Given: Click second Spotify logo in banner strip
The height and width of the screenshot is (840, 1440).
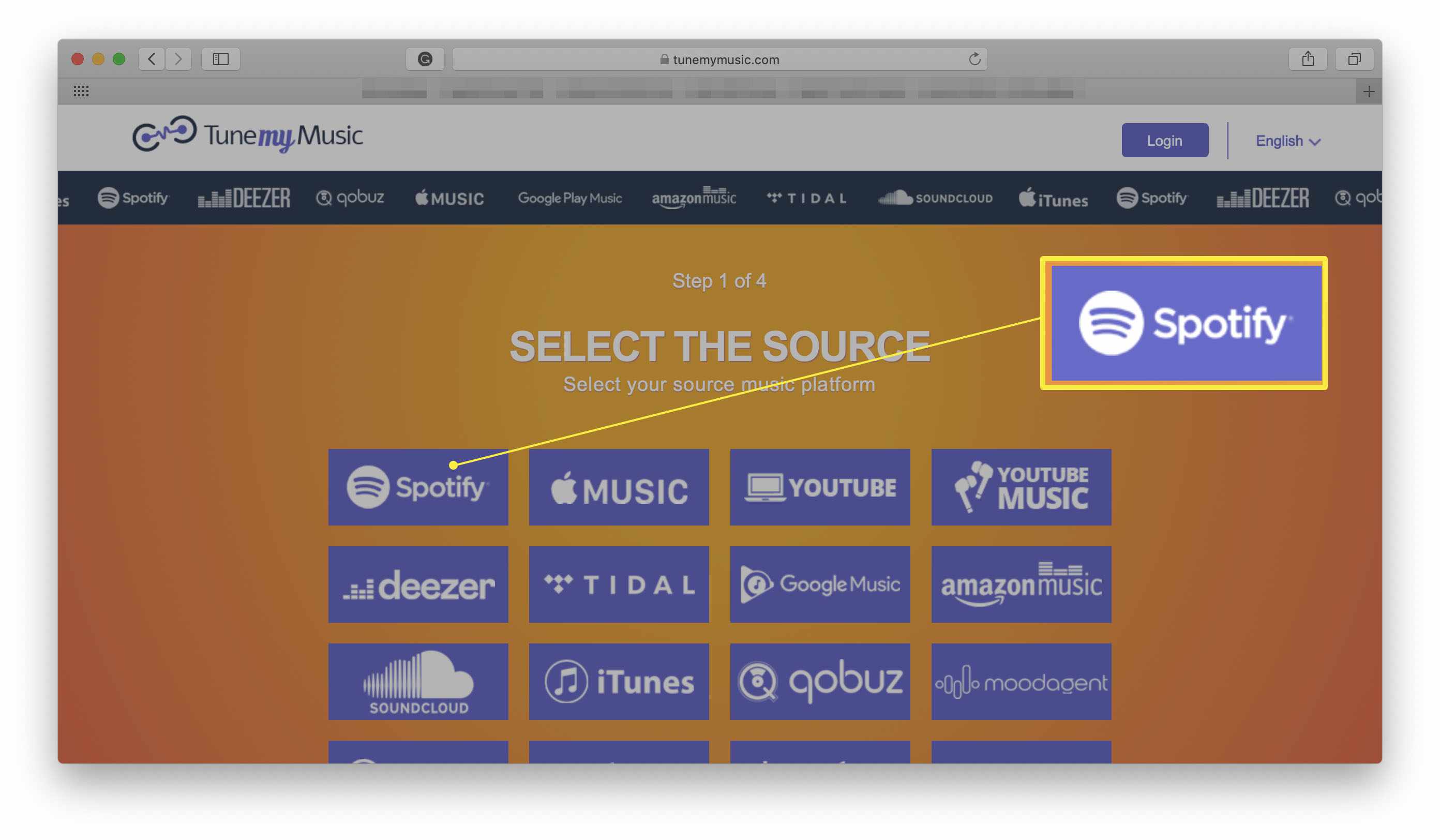Looking at the screenshot, I should 1152,198.
